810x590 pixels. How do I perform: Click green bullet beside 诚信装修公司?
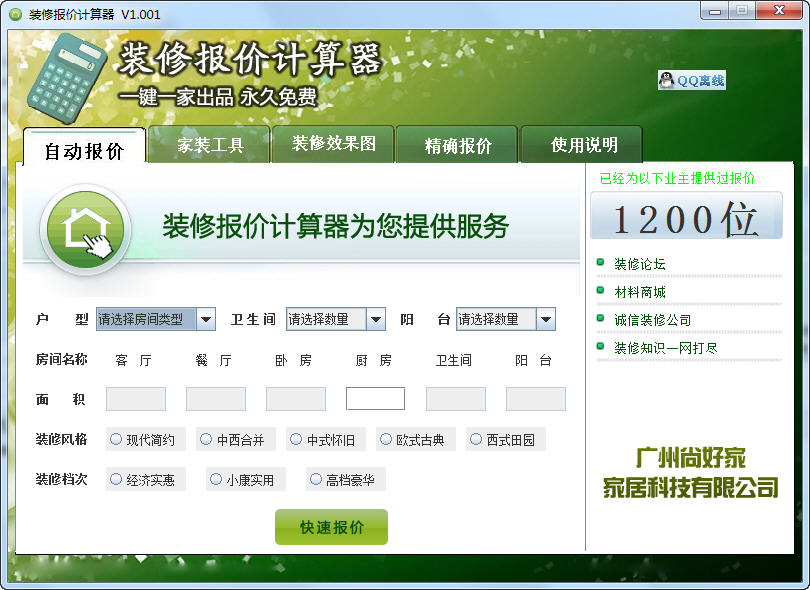[600, 319]
